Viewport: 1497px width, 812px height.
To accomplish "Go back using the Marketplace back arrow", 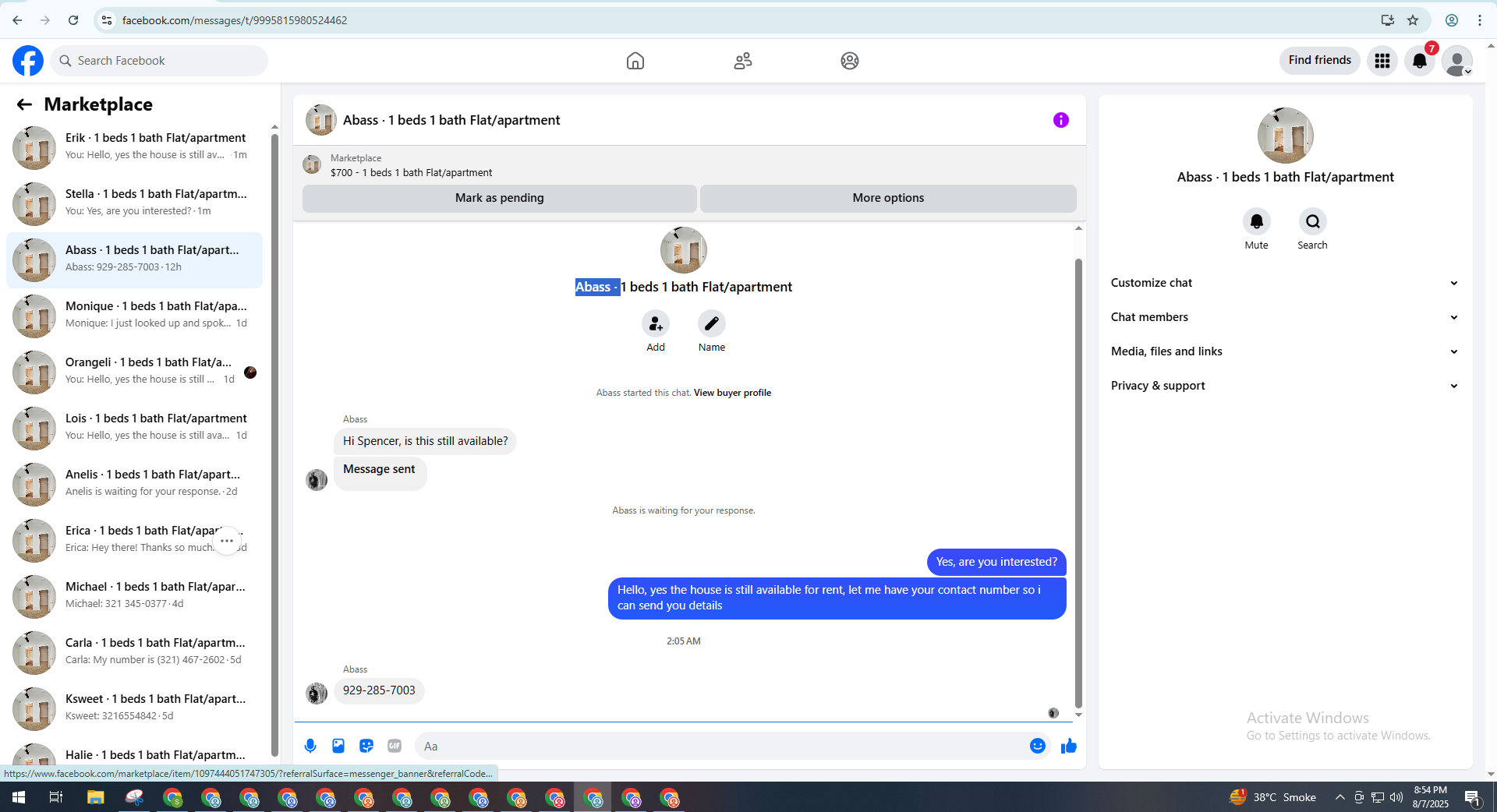I will (24, 104).
